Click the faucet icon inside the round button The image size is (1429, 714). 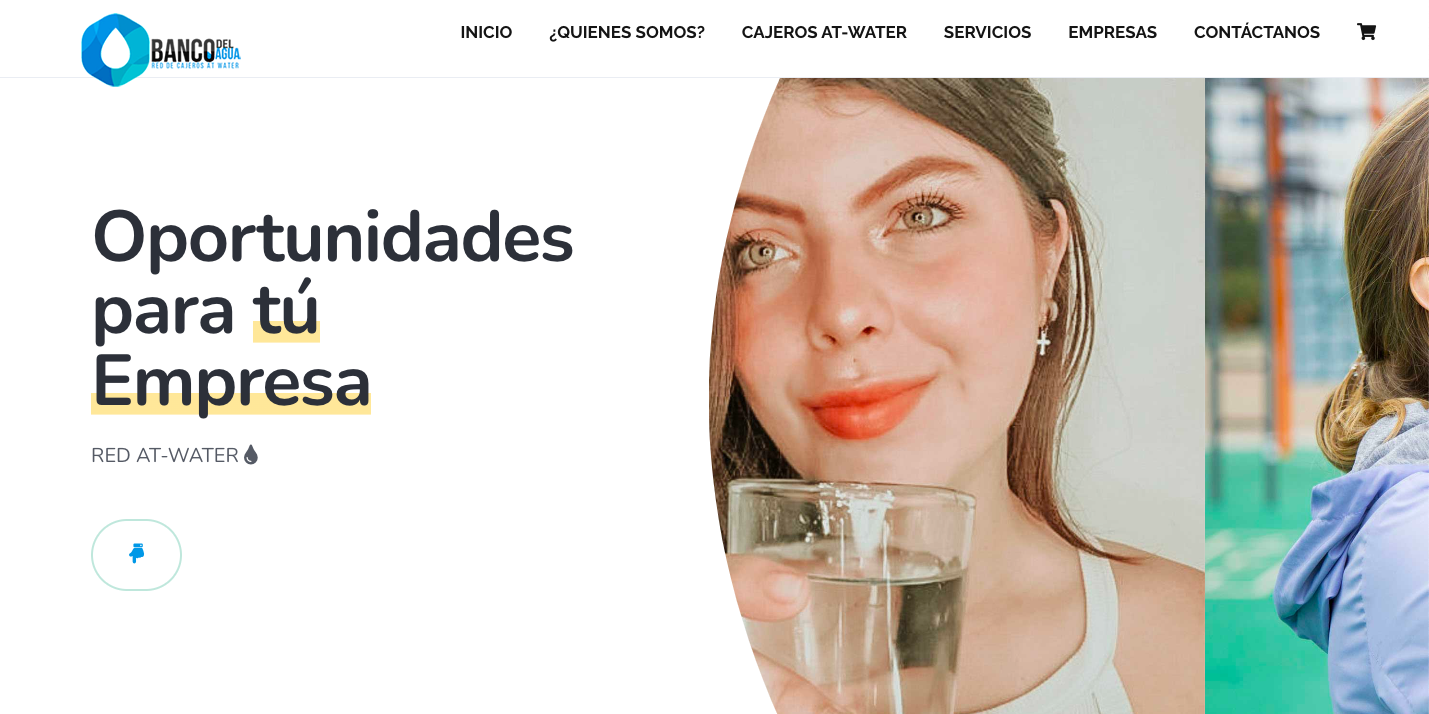click(x=137, y=554)
